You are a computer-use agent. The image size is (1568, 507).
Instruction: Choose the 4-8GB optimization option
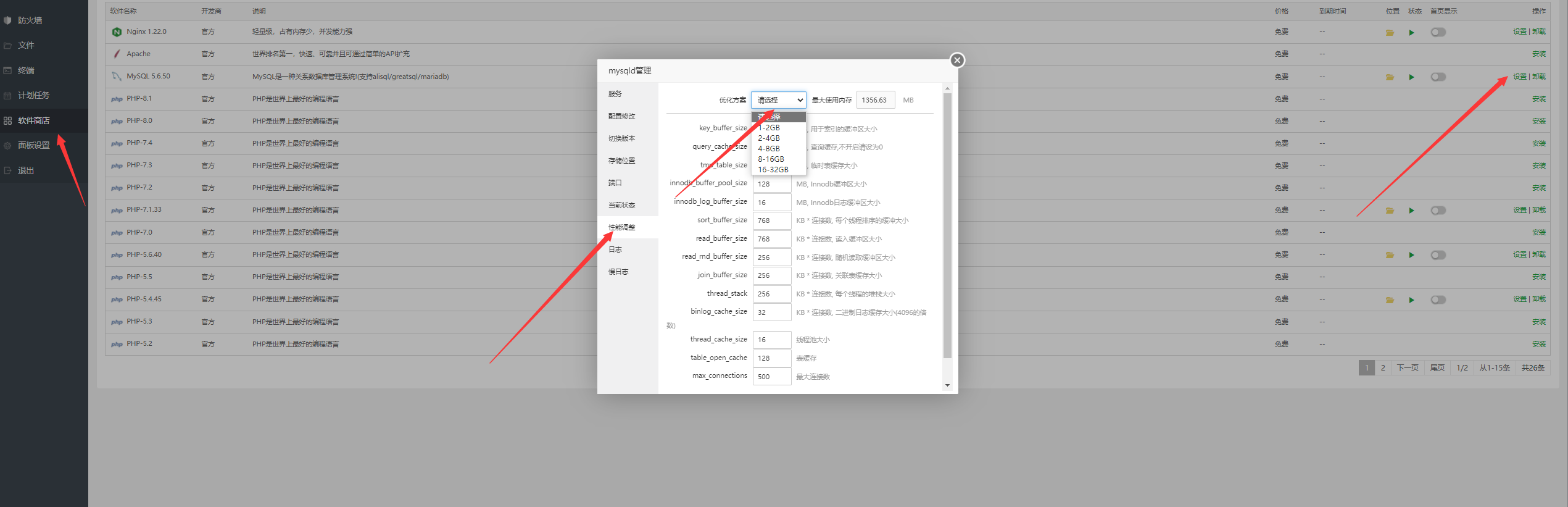click(x=779, y=149)
